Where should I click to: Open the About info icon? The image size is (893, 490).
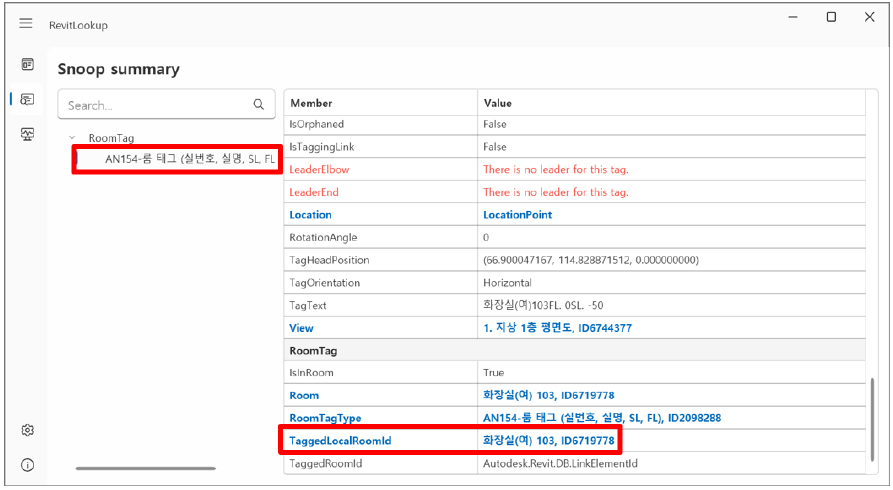(x=27, y=465)
